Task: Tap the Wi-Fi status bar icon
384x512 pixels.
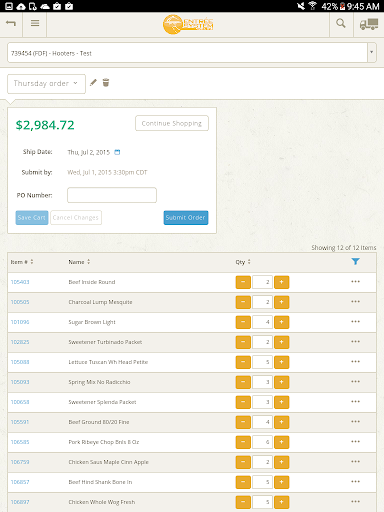Action: (x=312, y=6)
